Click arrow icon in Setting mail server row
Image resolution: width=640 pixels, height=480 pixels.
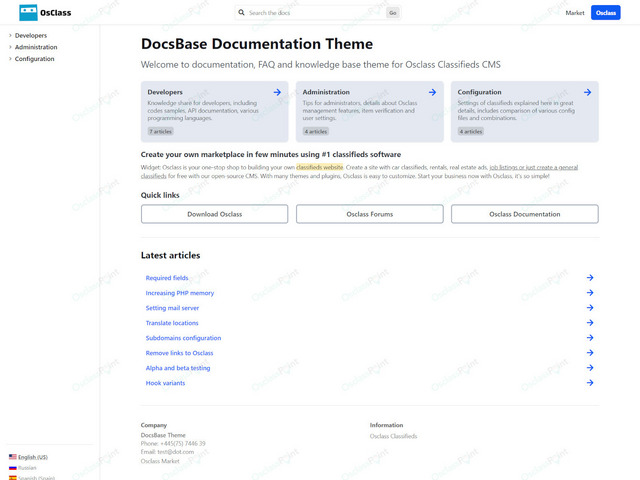pyautogui.click(x=590, y=308)
